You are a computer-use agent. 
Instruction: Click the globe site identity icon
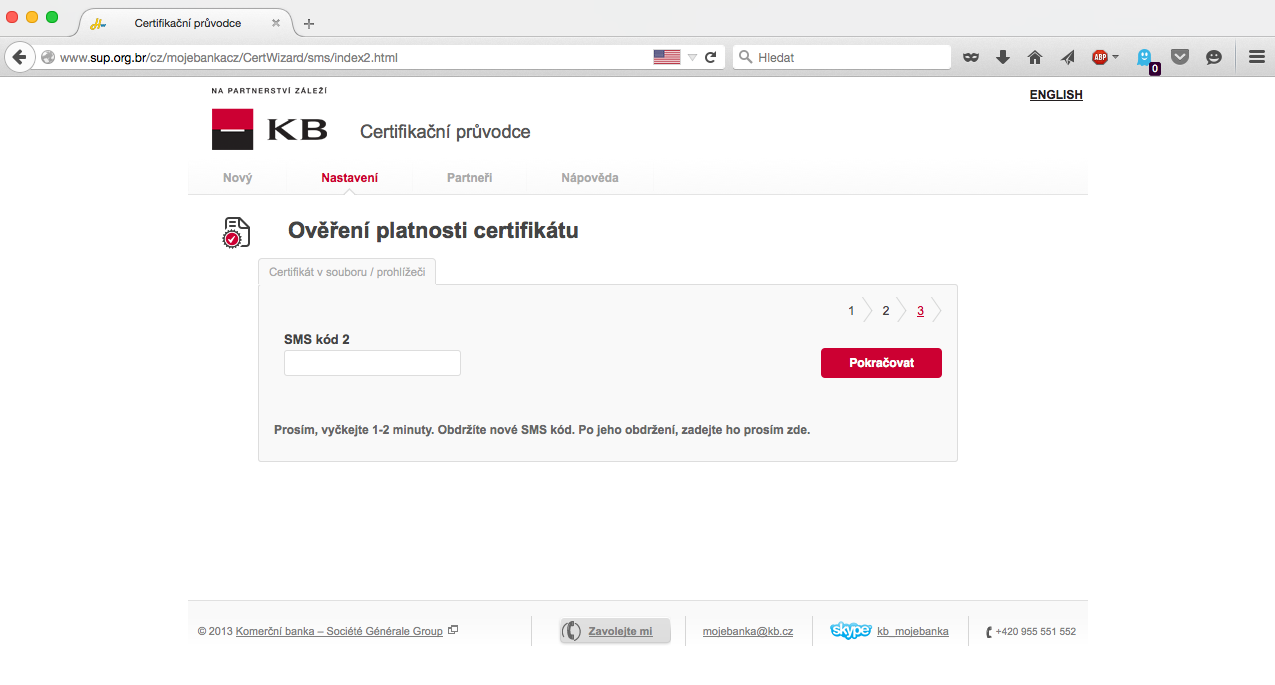click(47, 57)
